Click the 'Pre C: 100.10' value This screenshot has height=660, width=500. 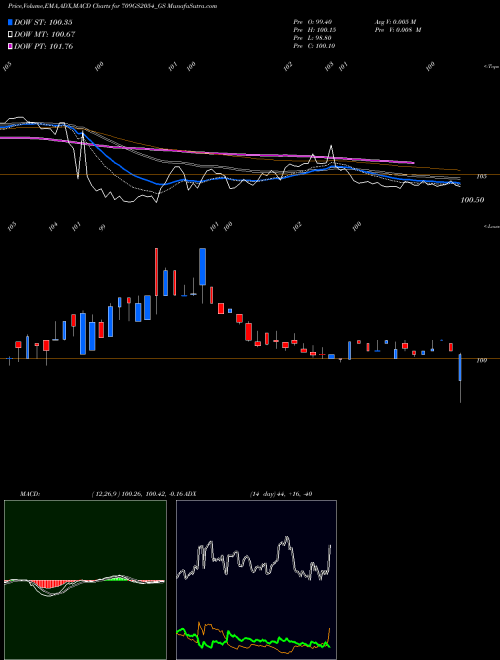[x=314, y=46]
